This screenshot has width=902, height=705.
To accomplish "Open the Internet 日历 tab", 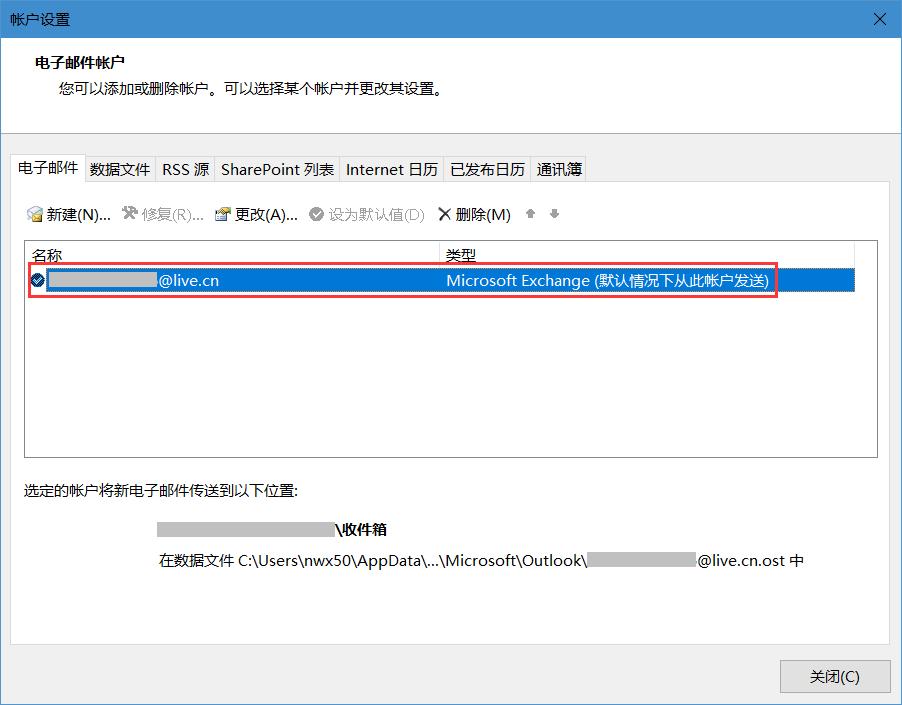I will pyautogui.click(x=391, y=169).
